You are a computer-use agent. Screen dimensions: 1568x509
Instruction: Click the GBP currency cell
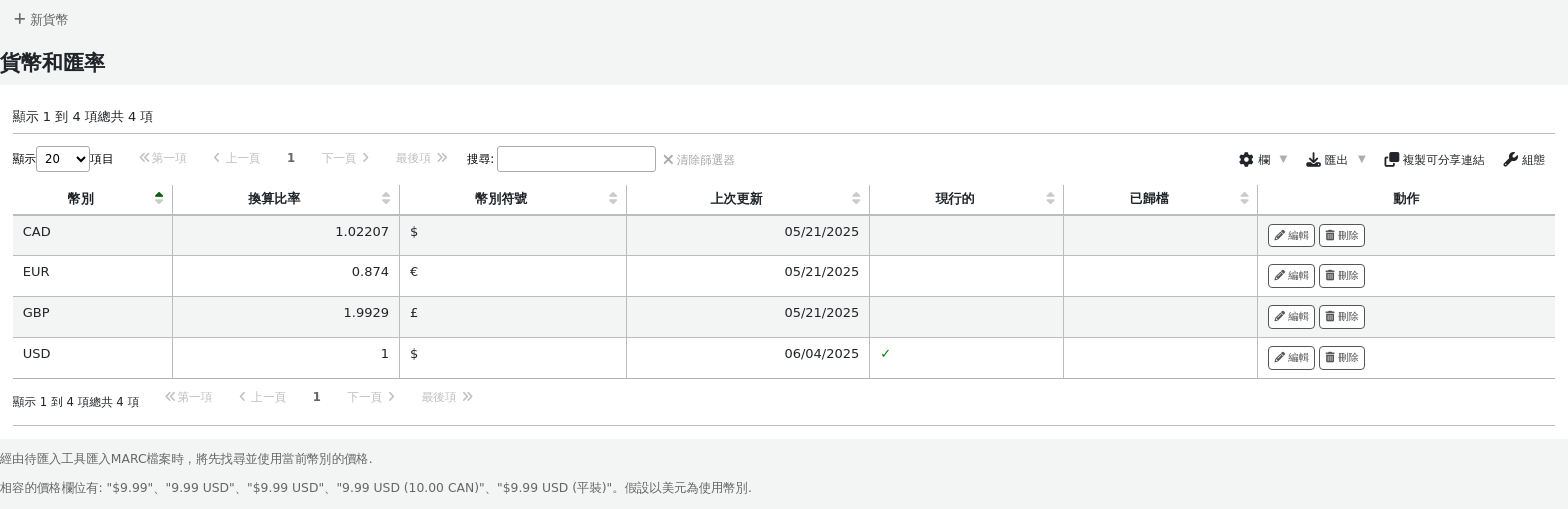(x=92, y=316)
